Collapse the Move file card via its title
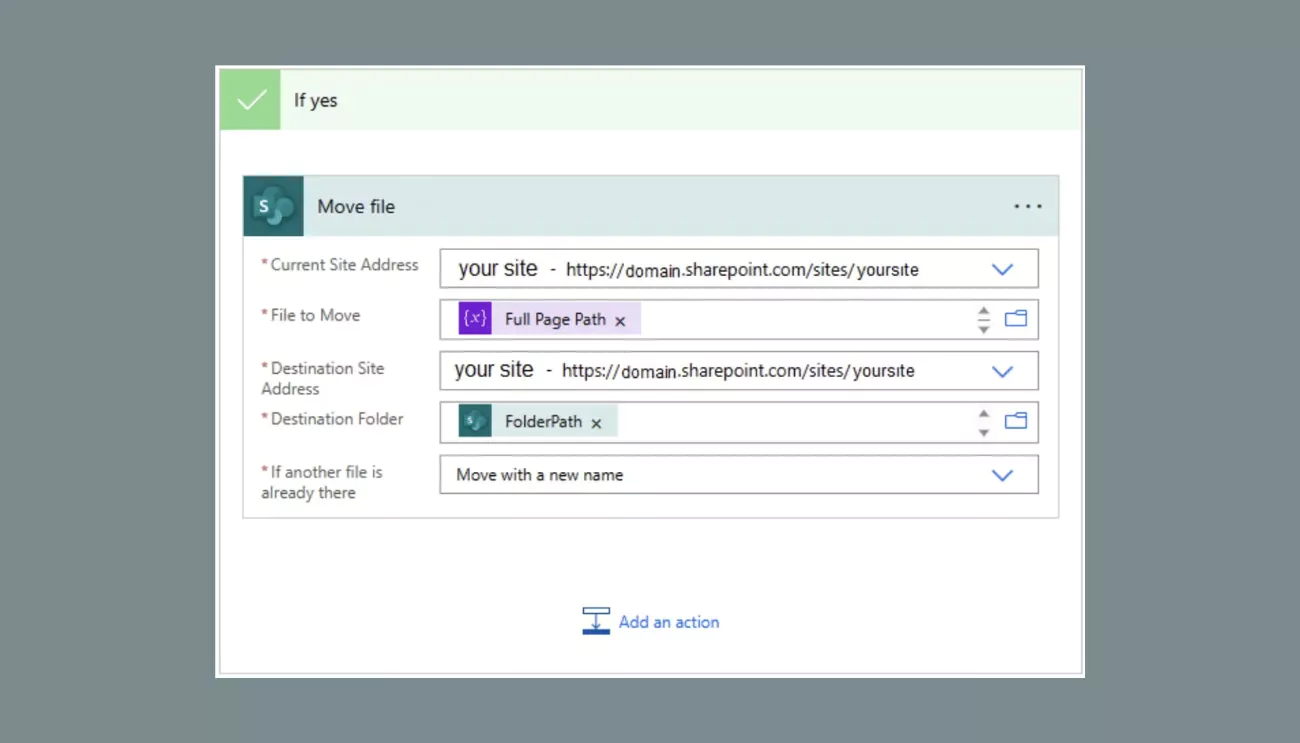 click(355, 206)
